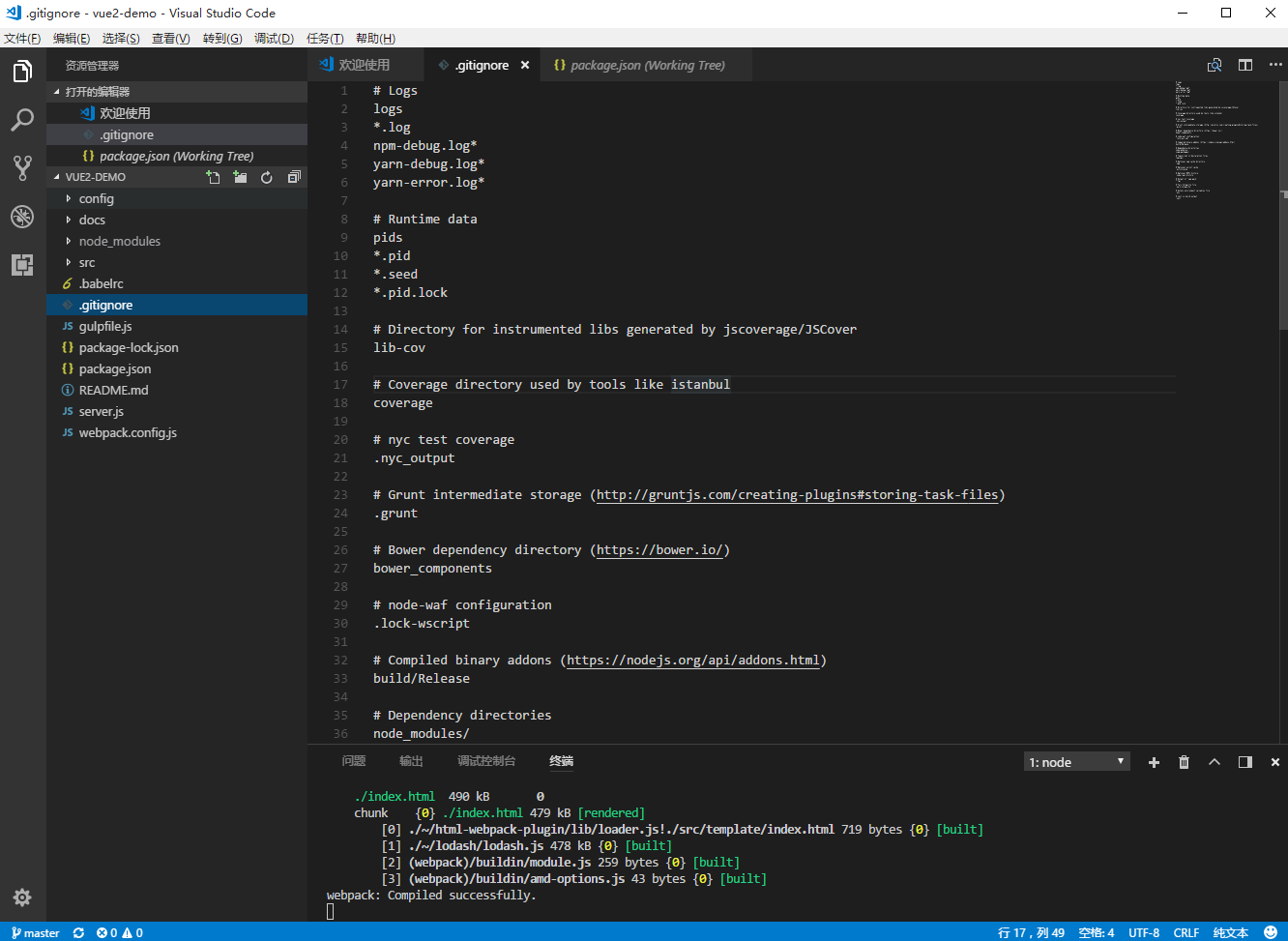
Task: Open the Debug menu (调试)
Action: [x=274, y=39]
